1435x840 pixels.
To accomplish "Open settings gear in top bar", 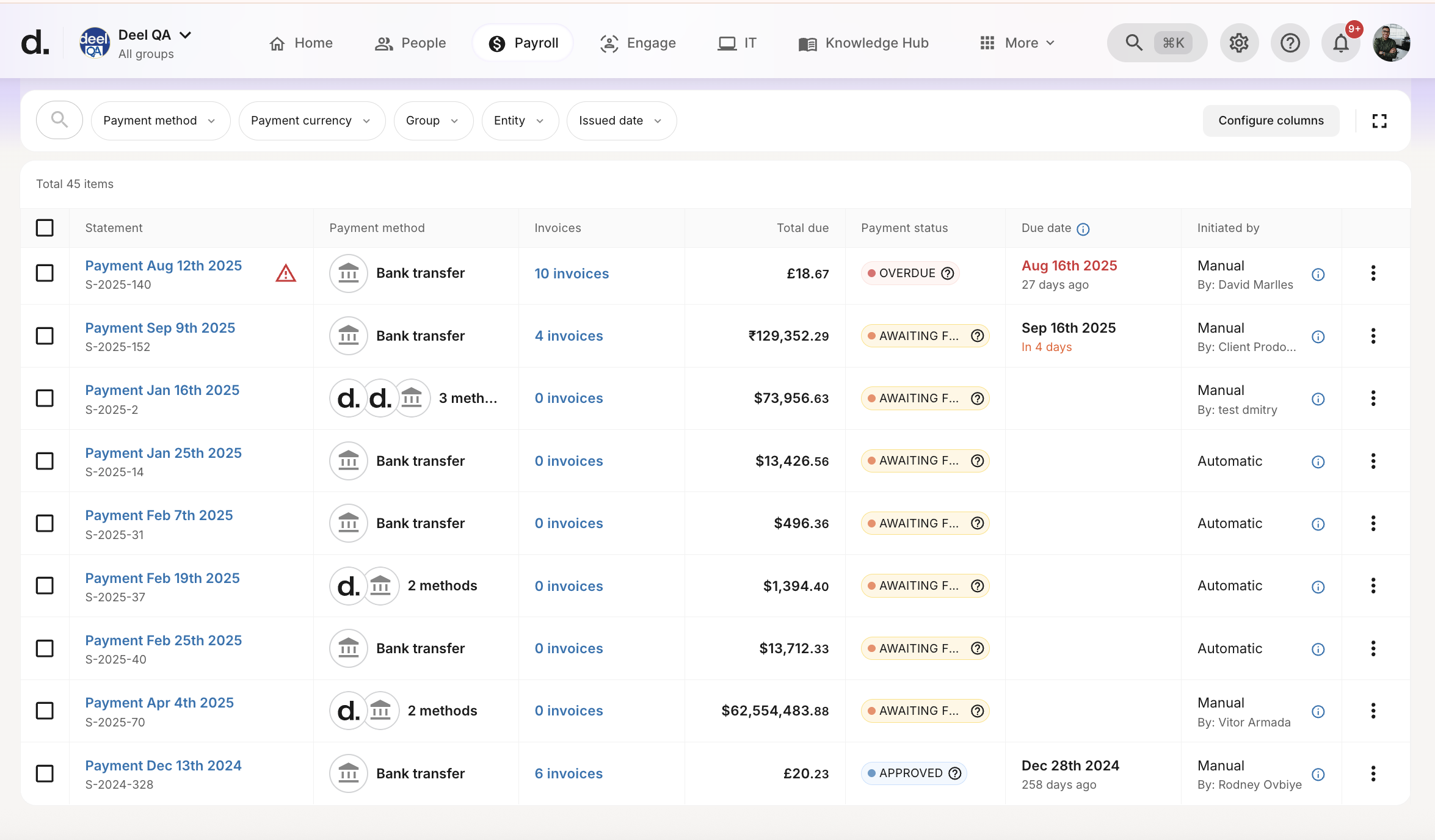I will (x=1239, y=43).
